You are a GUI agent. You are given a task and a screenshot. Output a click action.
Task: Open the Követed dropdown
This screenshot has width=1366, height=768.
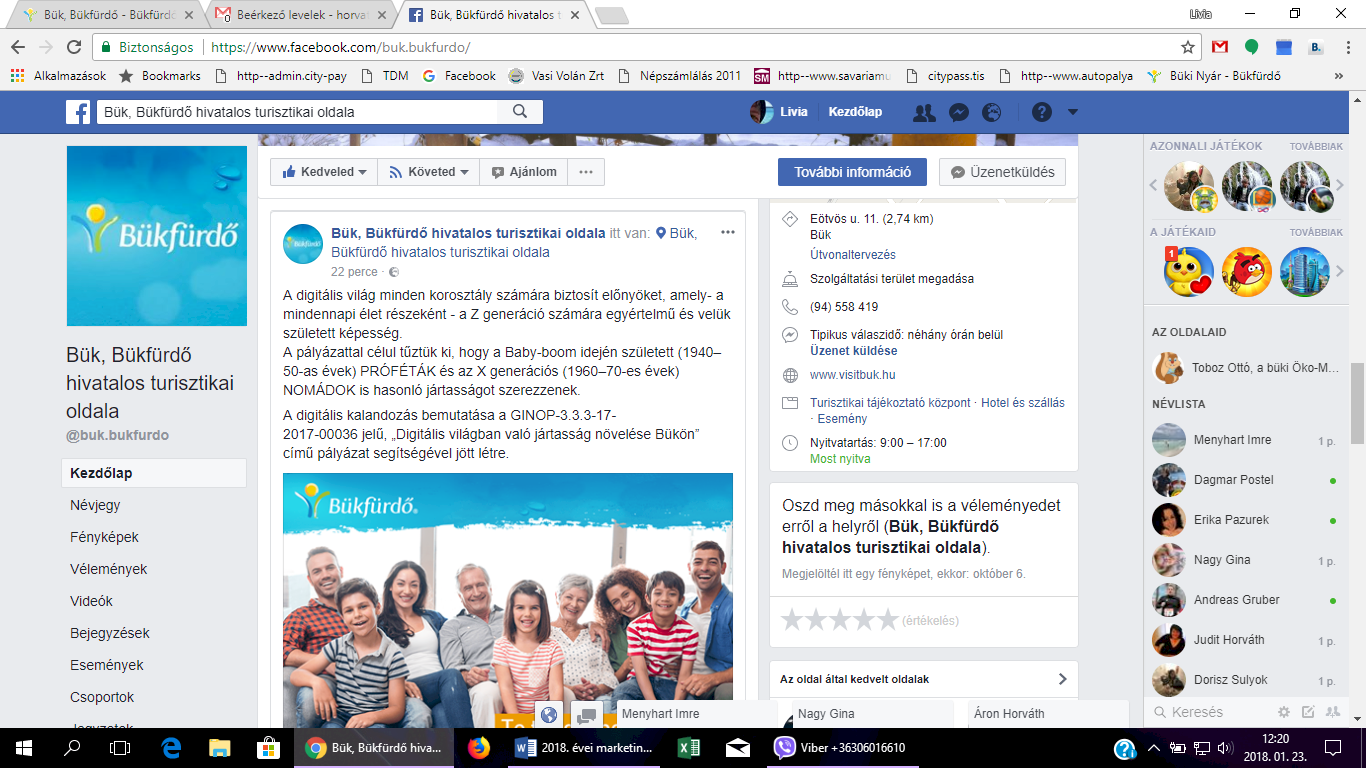[x=429, y=172]
